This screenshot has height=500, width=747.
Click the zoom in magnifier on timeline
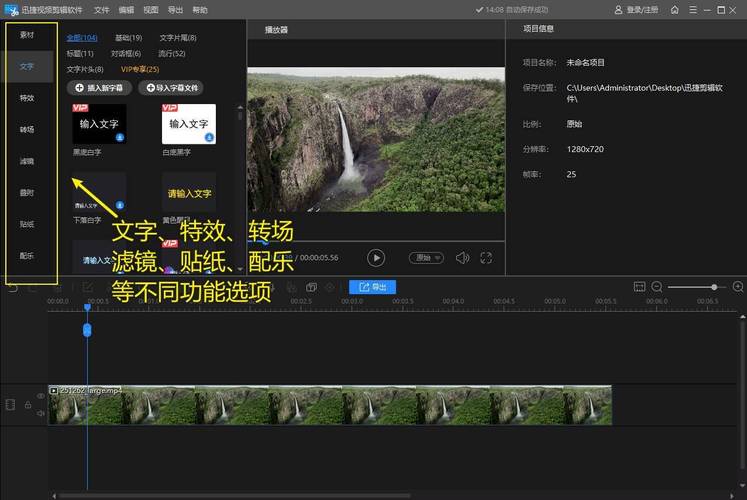point(738,287)
